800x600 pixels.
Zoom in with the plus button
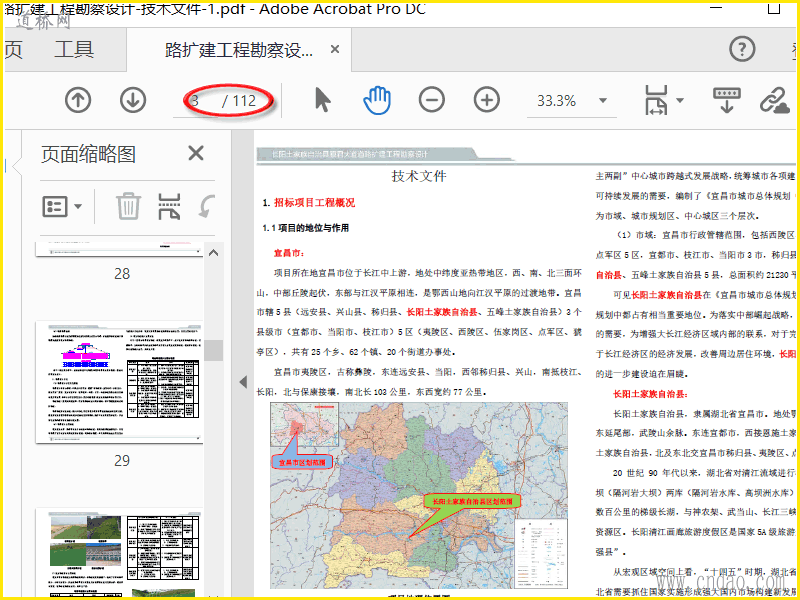[x=486, y=100]
